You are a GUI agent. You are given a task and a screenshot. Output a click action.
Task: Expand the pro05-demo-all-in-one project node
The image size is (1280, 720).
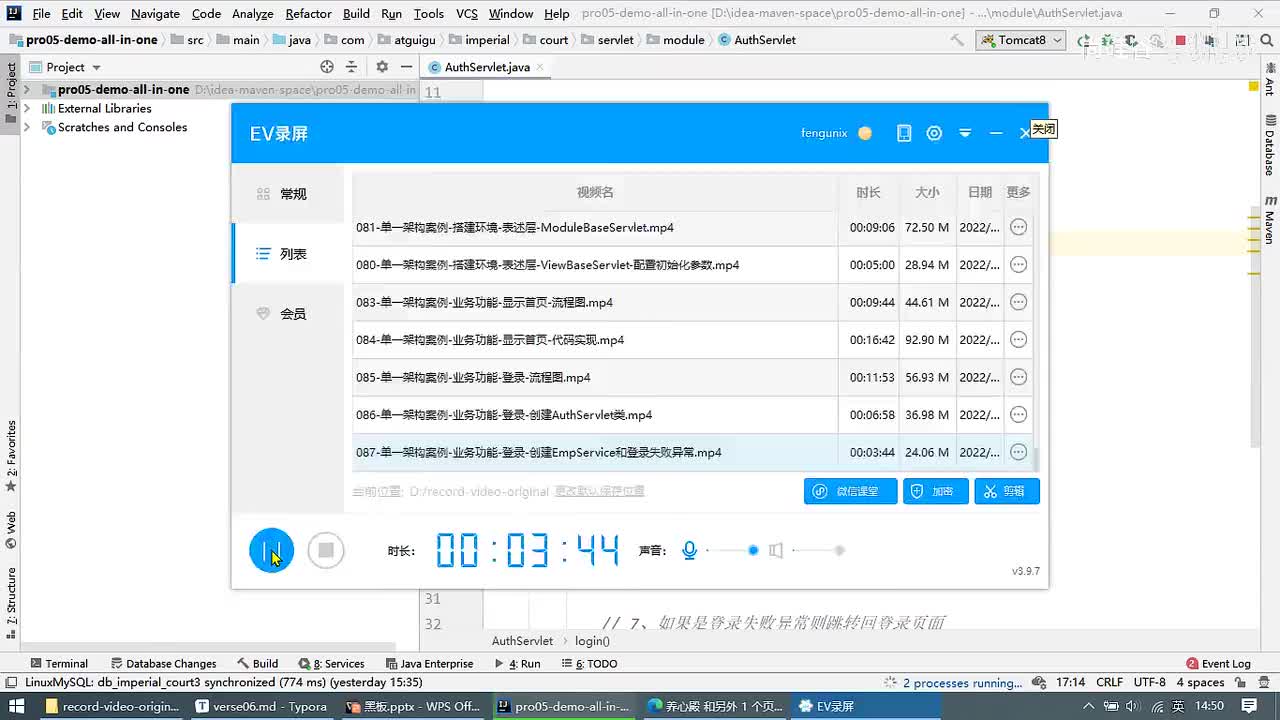(27, 89)
